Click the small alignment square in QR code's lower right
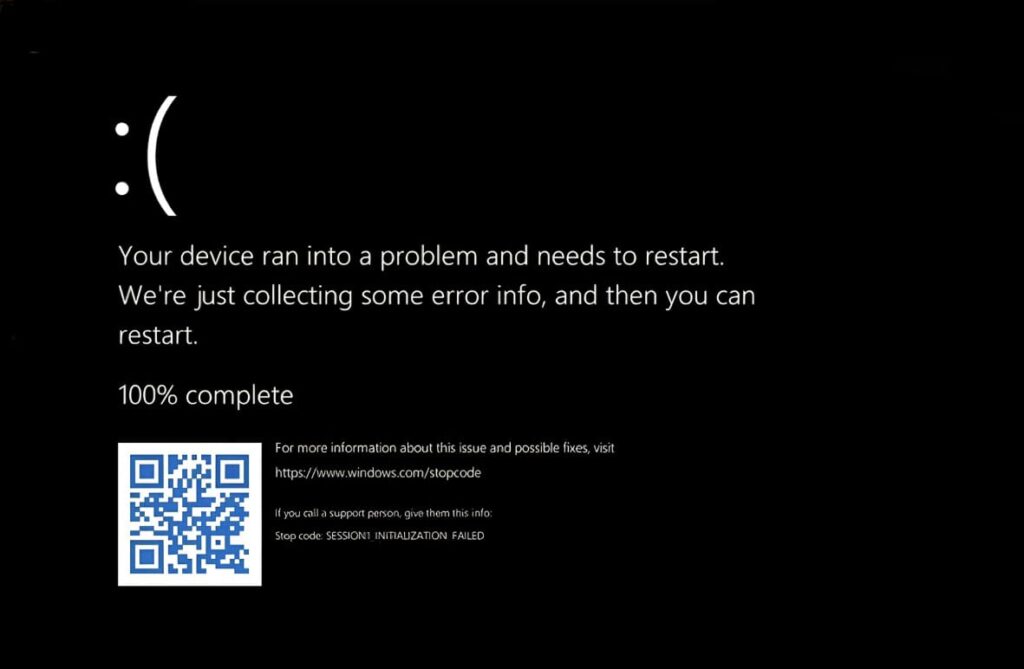1024x669 pixels. coord(218,543)
